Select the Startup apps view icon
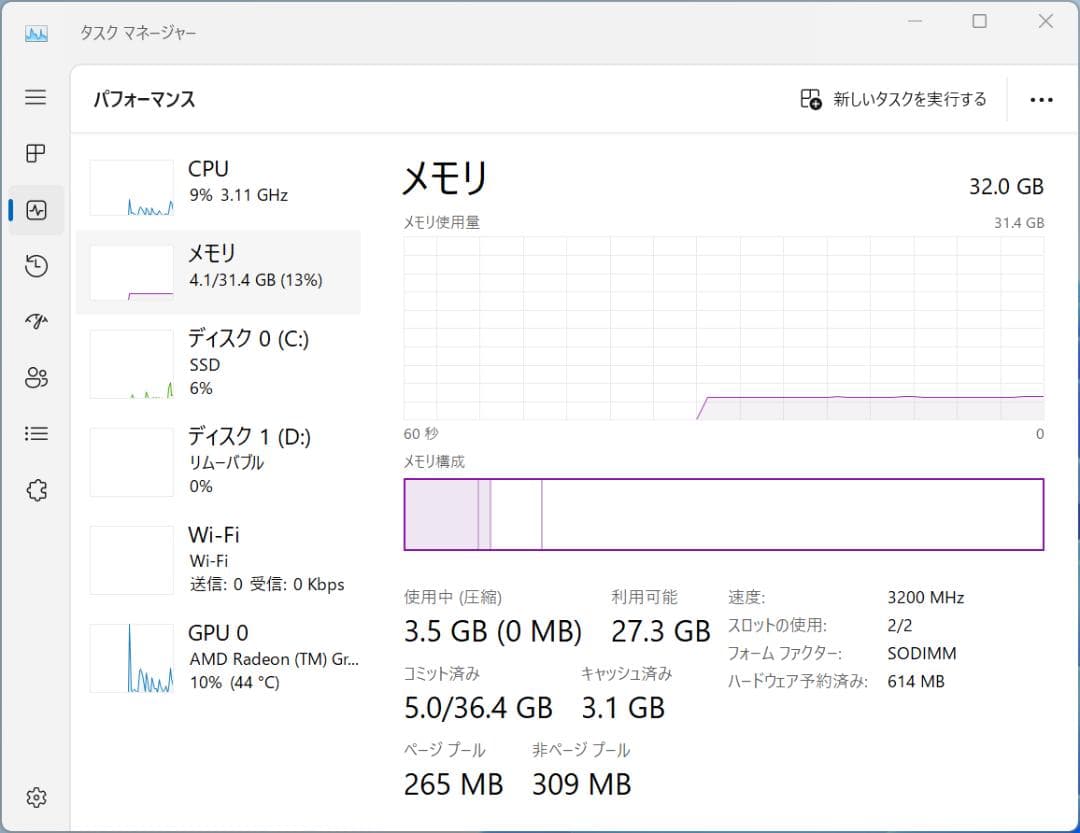Viewport: 1080px width, 833px height. [35, 321]
